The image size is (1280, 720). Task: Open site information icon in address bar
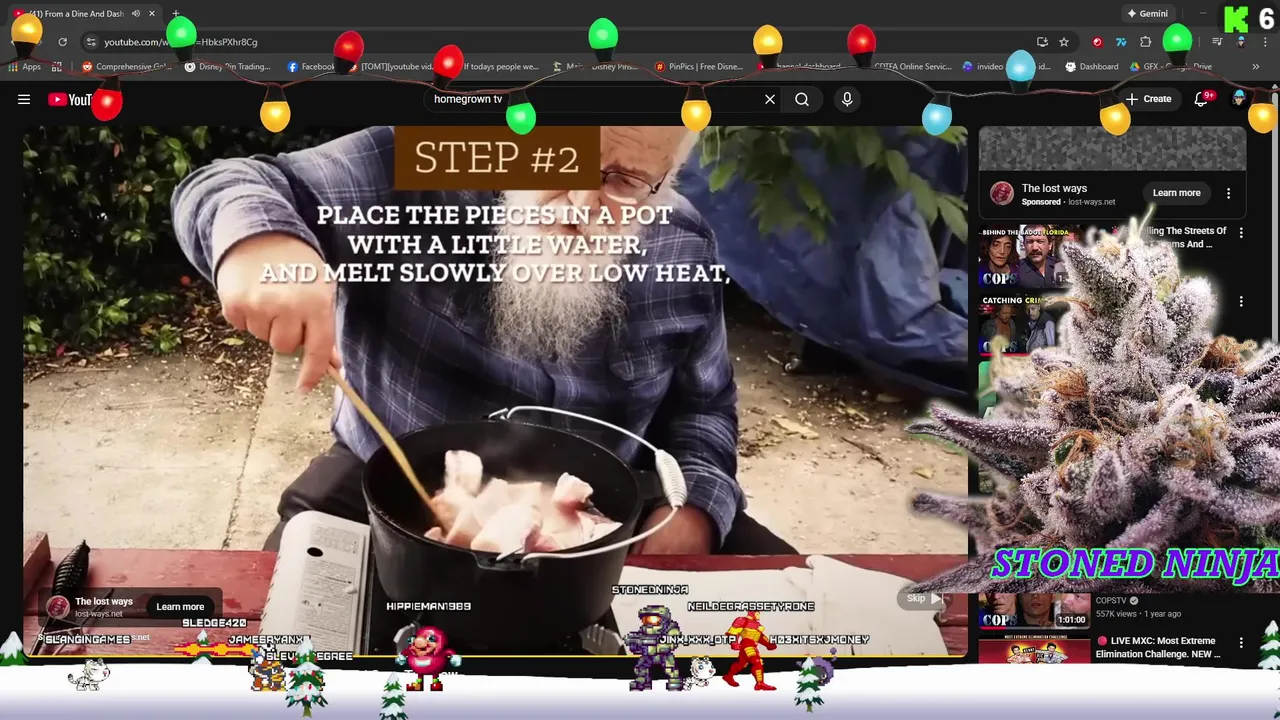[91, 42]
